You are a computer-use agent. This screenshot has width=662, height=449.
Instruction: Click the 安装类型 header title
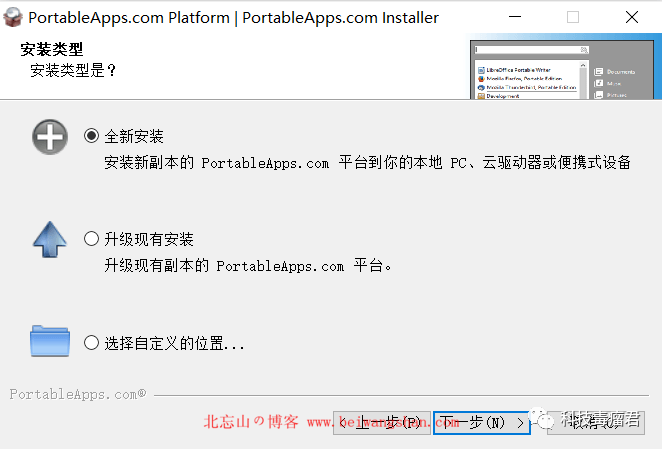click(x=52, y=49)
